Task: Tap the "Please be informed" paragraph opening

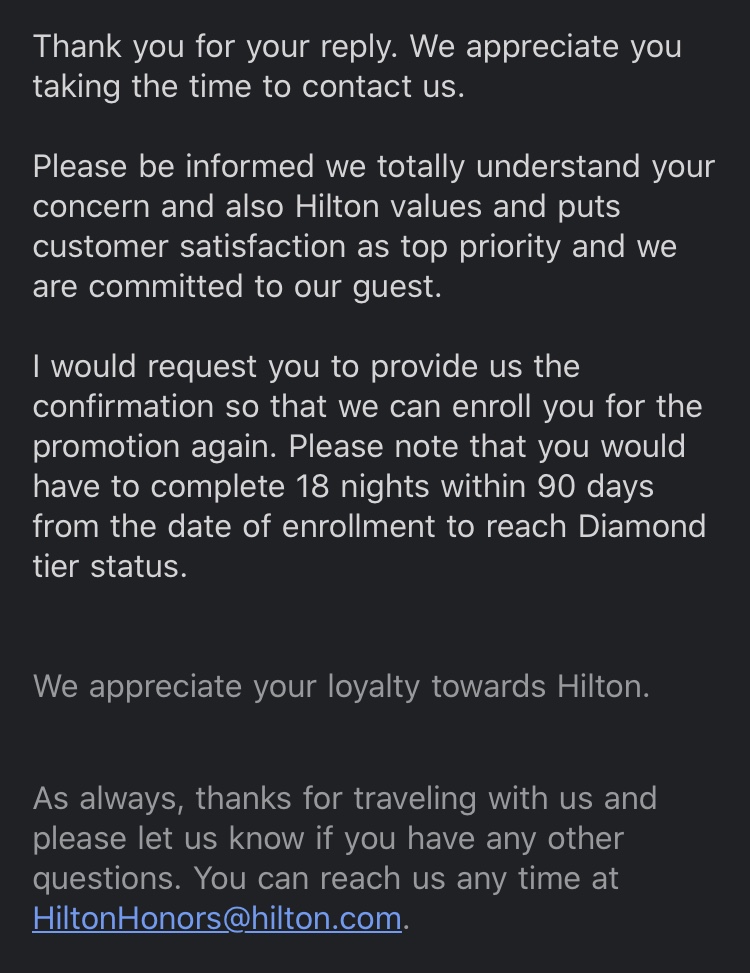Action: coord(173,167)
